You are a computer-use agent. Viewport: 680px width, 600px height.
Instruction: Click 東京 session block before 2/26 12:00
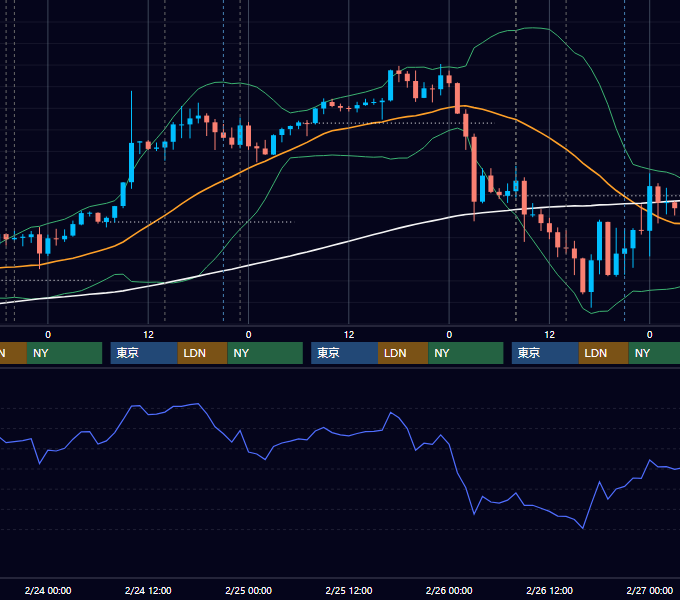point(545,353)
